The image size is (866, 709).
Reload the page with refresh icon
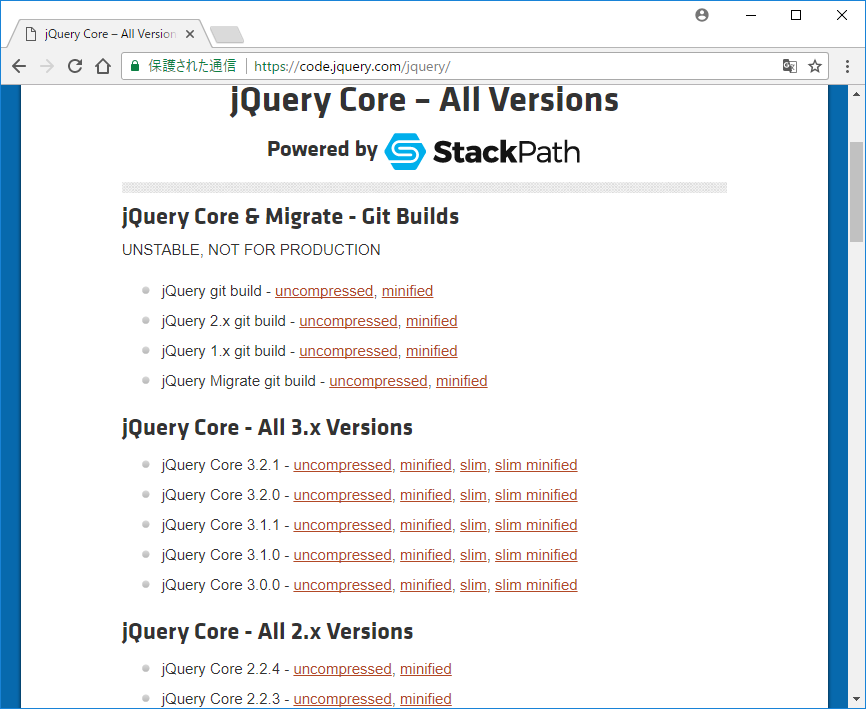pos(75,66)
